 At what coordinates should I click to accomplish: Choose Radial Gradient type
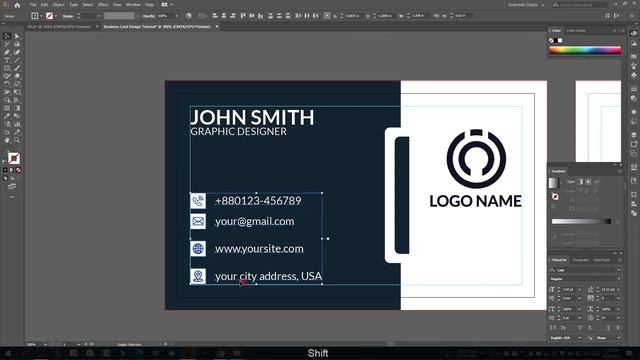pyautogui.click(x=588, y=182)
